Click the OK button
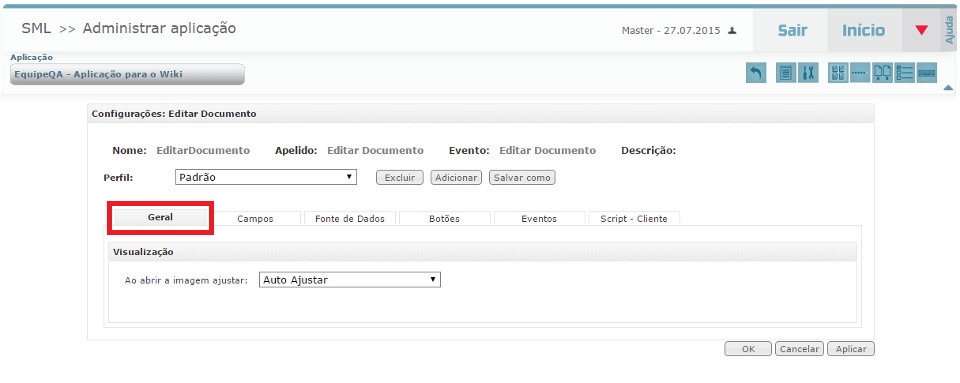The width and height of the screenshot is (960, 383). (x=748, y=349)
